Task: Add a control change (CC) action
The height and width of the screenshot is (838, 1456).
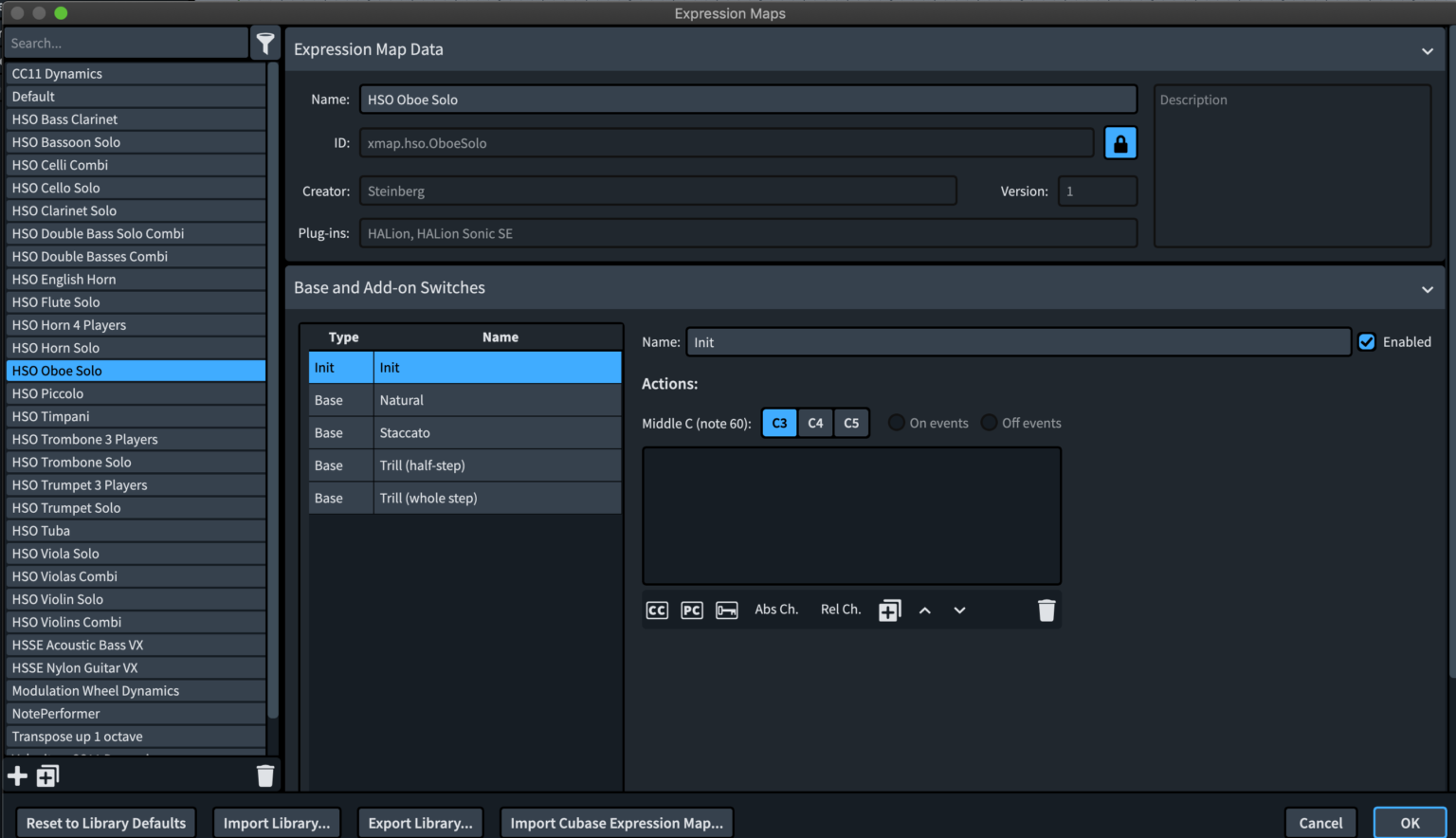Action: (x=657, y=610)
